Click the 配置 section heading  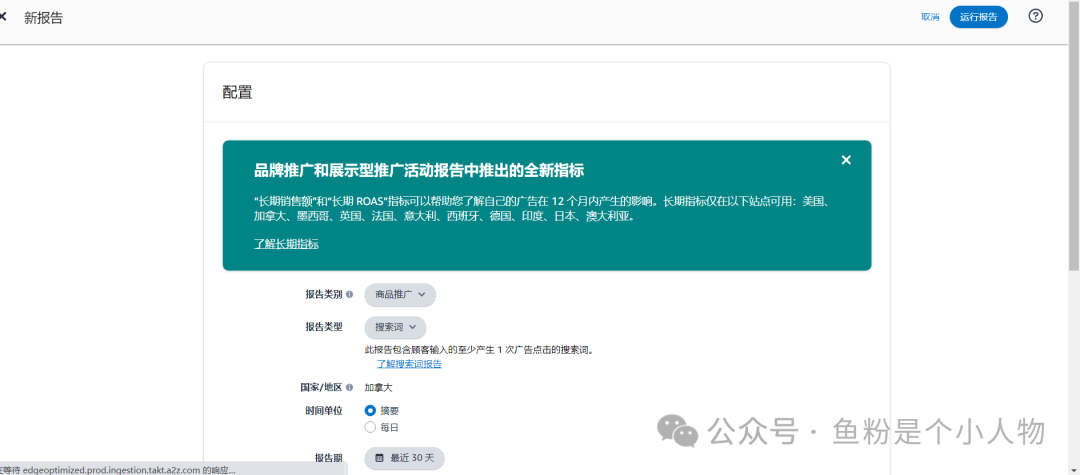coord(237,92)
